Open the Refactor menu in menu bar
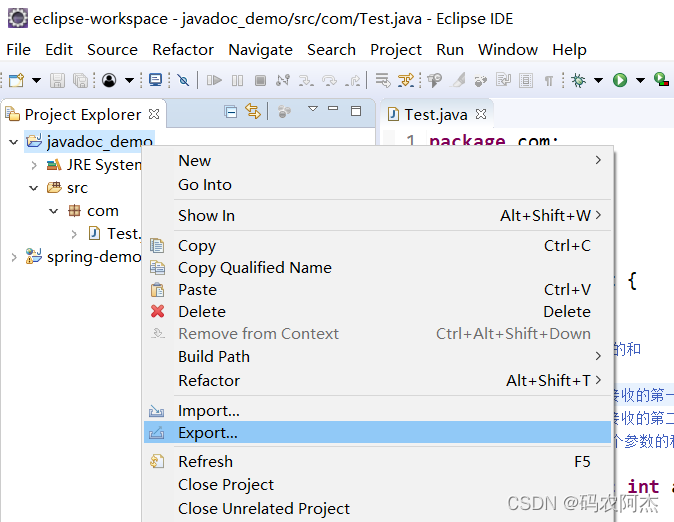The width and height of the screenshot is (674, 522). pos(183,49)
